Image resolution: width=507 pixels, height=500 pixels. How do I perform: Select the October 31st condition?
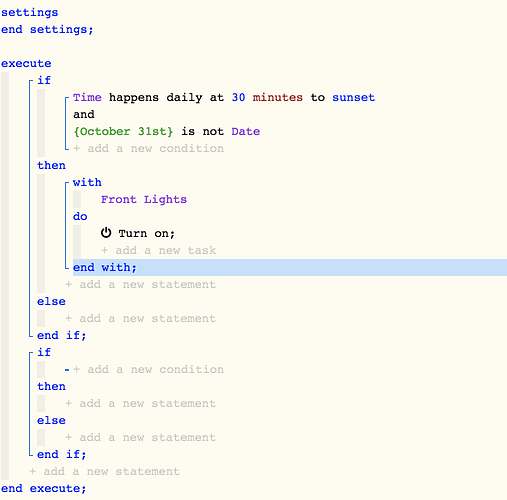coord(166,131)
